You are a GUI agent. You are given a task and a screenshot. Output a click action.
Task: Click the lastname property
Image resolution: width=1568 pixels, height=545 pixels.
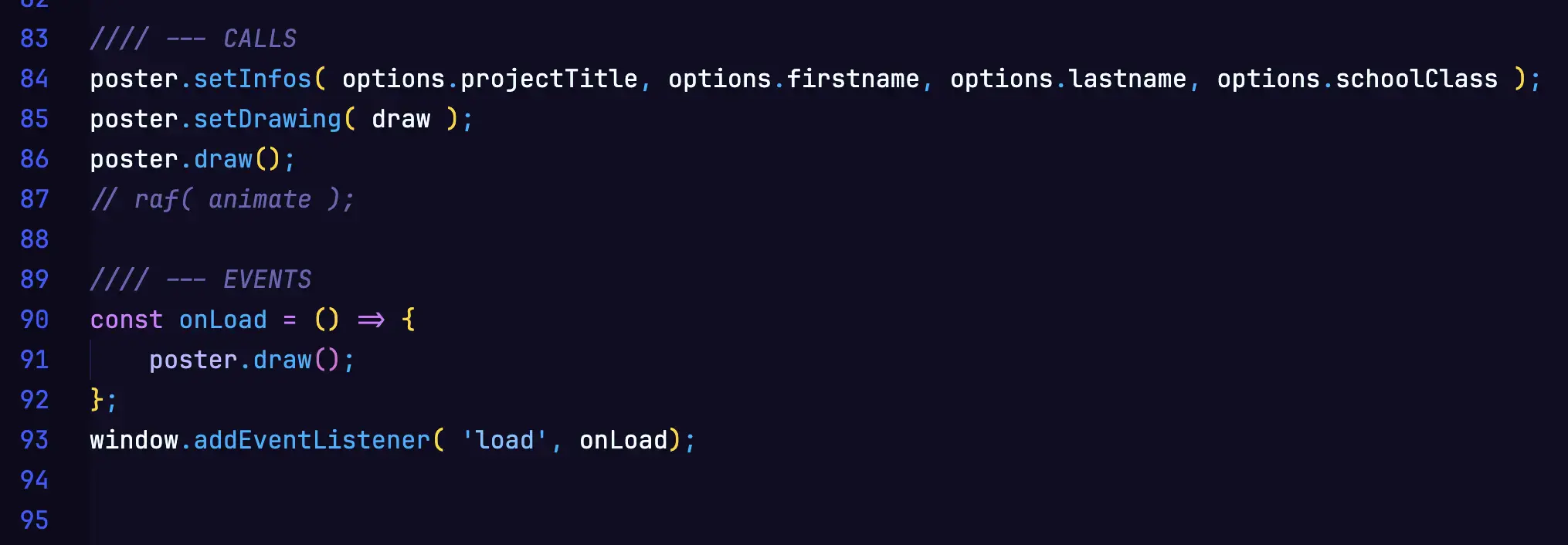pos(1128,79)
